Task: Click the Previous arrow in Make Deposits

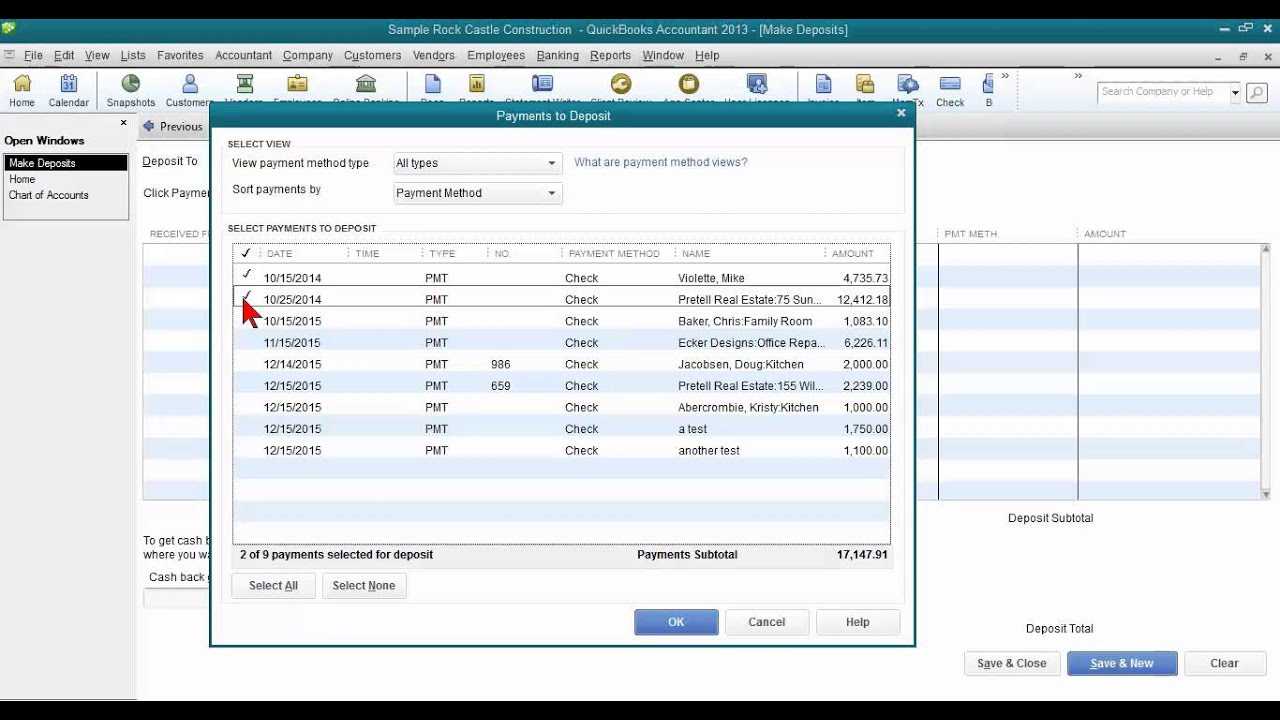Action: (x=172, y=126)
